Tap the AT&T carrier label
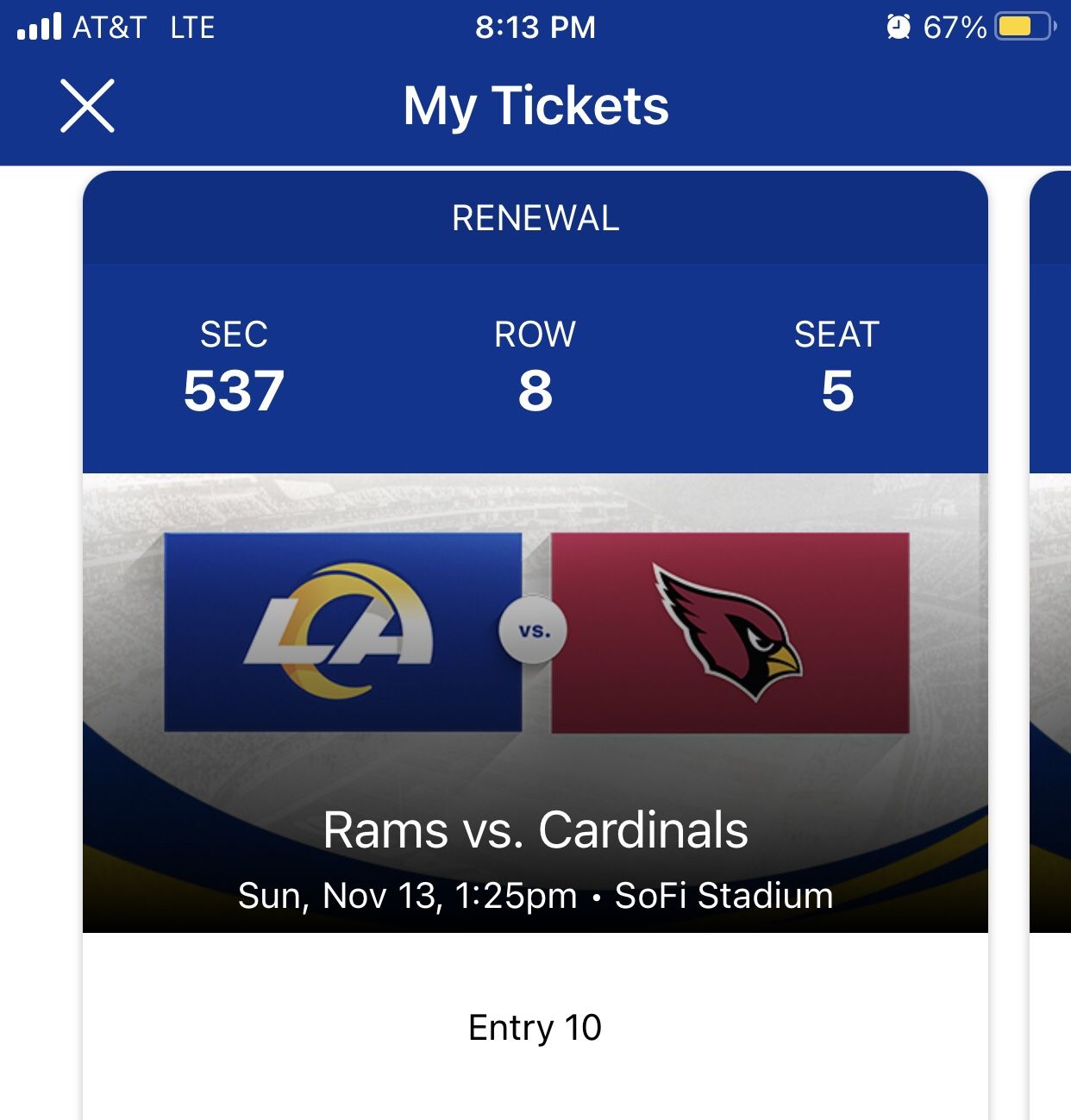 [x=110, y=27]
